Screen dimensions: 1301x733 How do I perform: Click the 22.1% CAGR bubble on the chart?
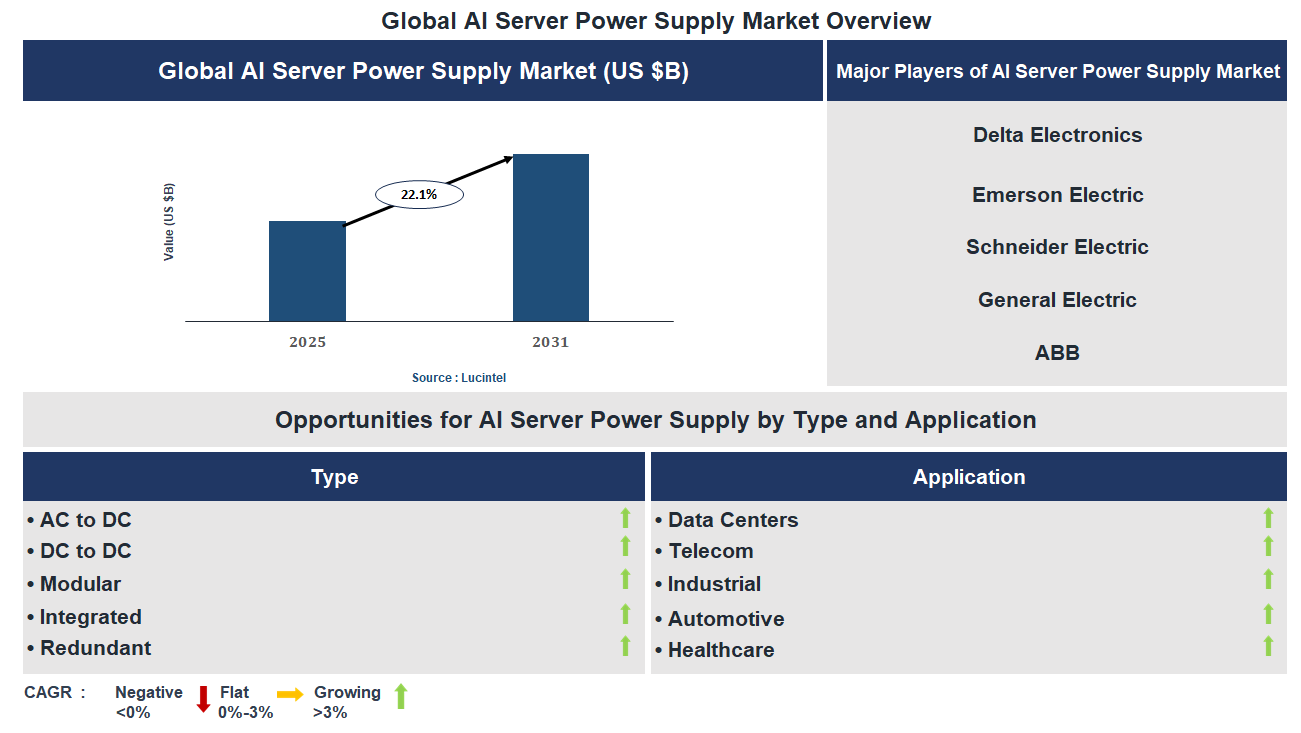[x=419, y=193]
